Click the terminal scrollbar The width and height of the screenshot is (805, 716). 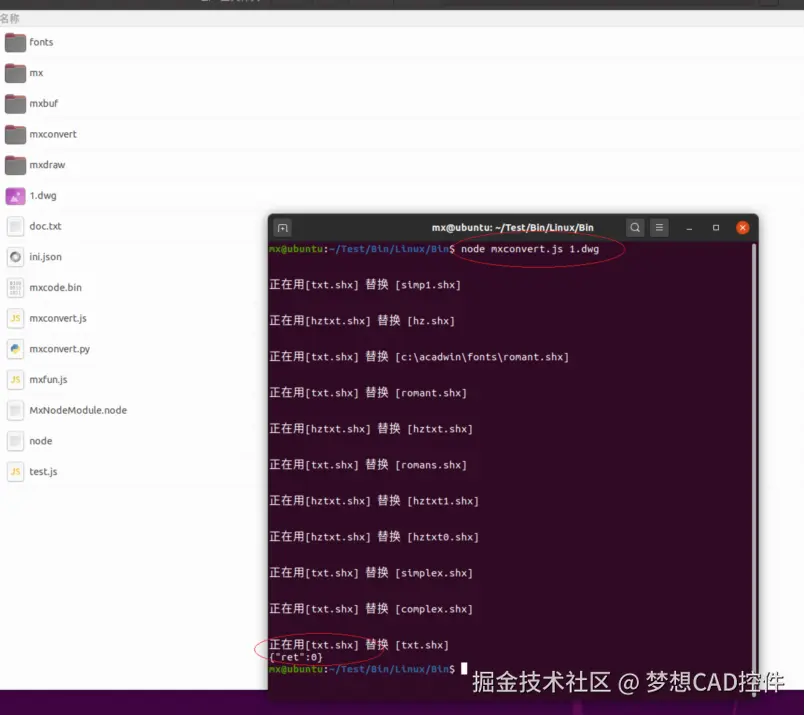tap(754, 468)
